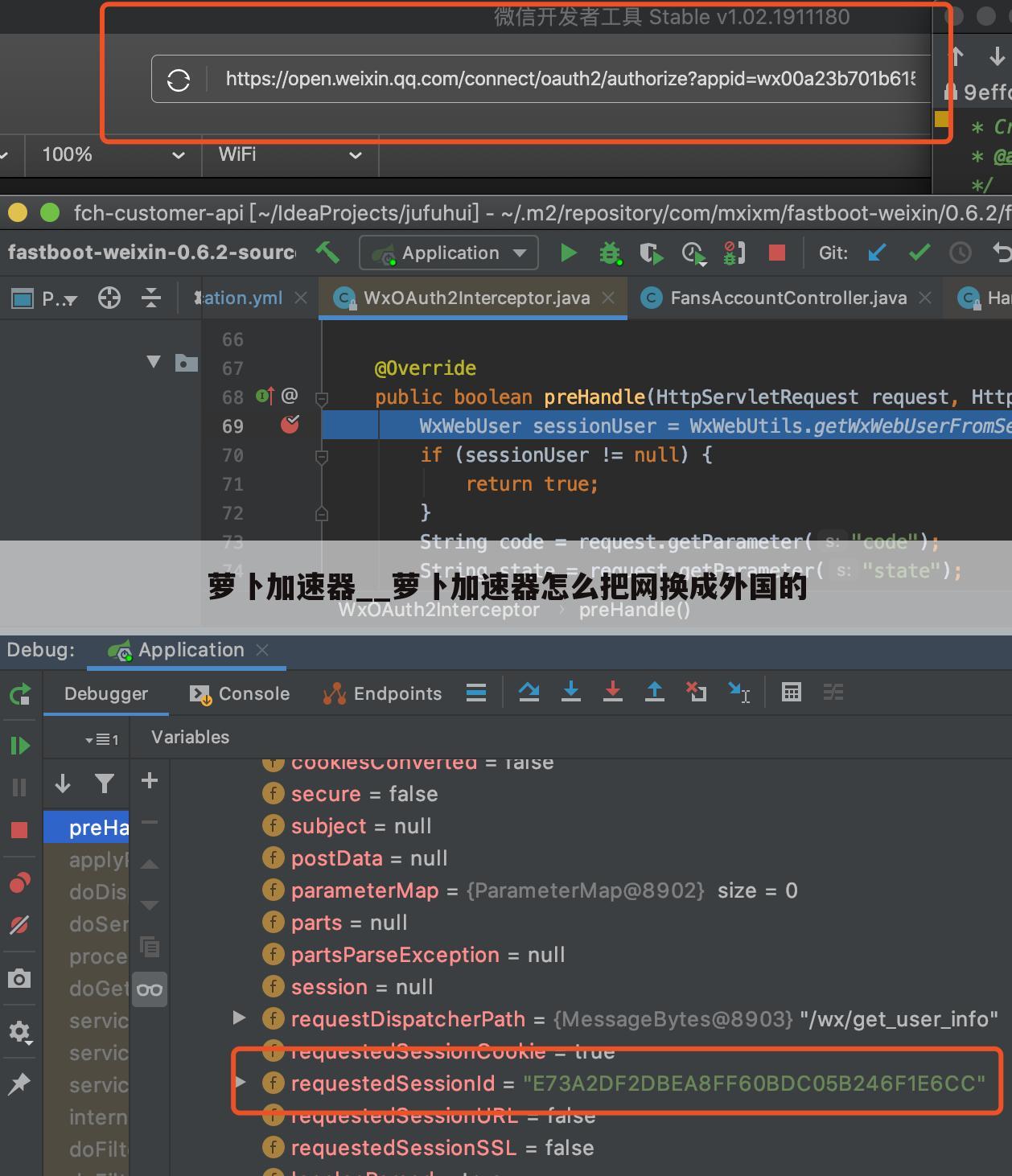The height and width of the screenshot is (1176, 1012).
Task: Select the Console tab
Action: [240, 693]
